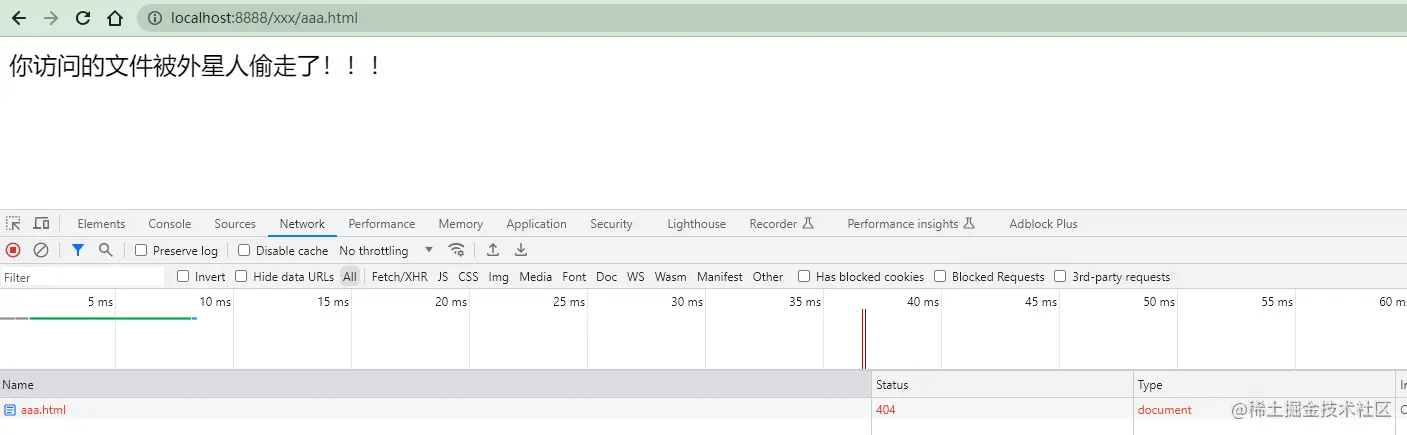Filter requests by JS
Screen dimensions: 1407x435
(443, 277)
